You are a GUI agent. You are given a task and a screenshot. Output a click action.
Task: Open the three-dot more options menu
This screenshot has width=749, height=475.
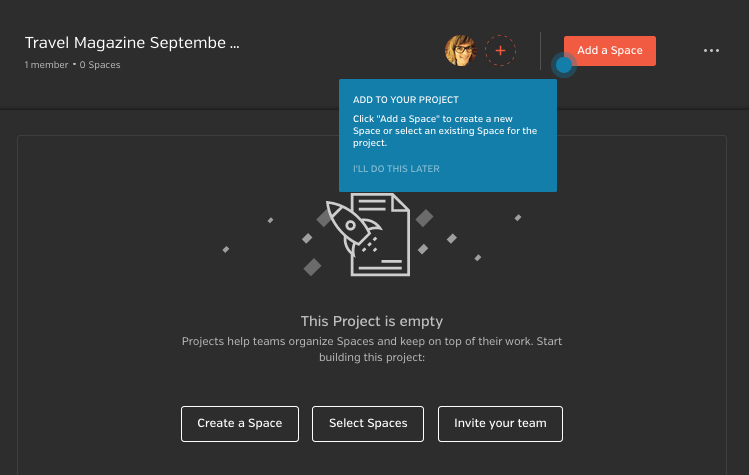[x=711, y=50]
